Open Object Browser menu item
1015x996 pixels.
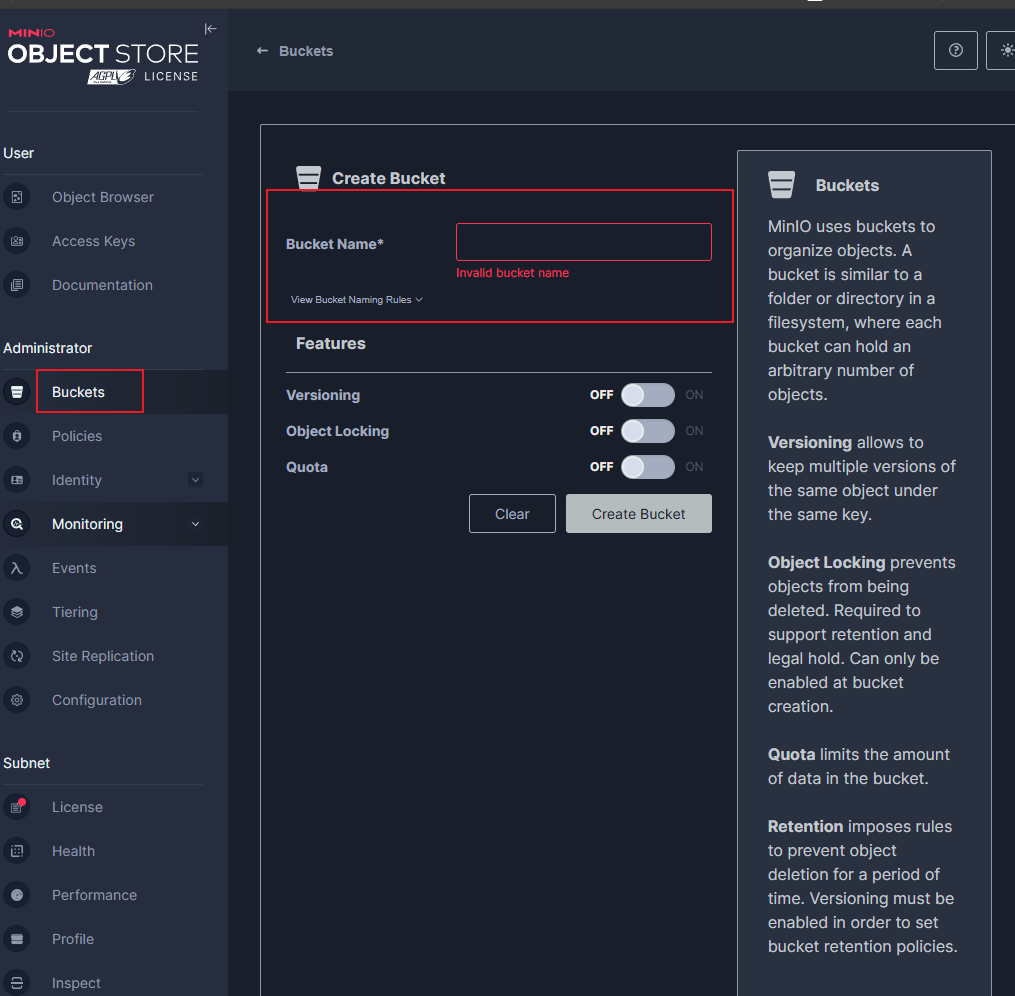(x=103, y=197)
